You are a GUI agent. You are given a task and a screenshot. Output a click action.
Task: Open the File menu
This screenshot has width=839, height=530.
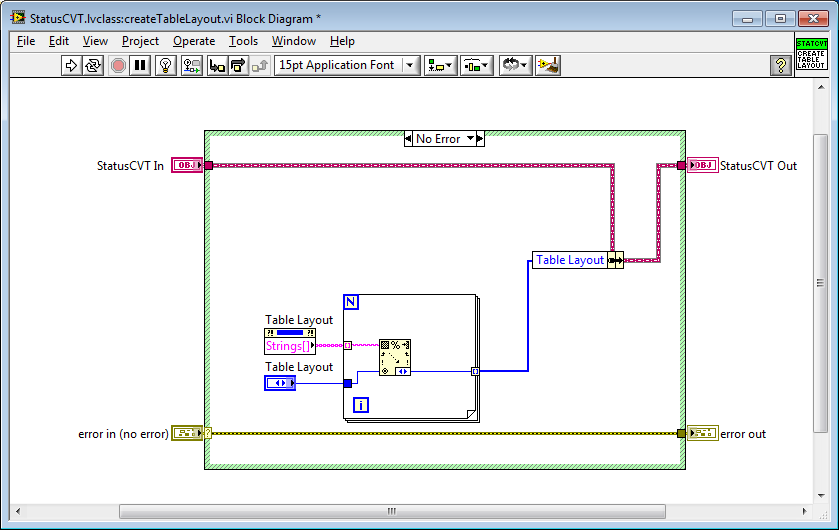pos(26,41)
